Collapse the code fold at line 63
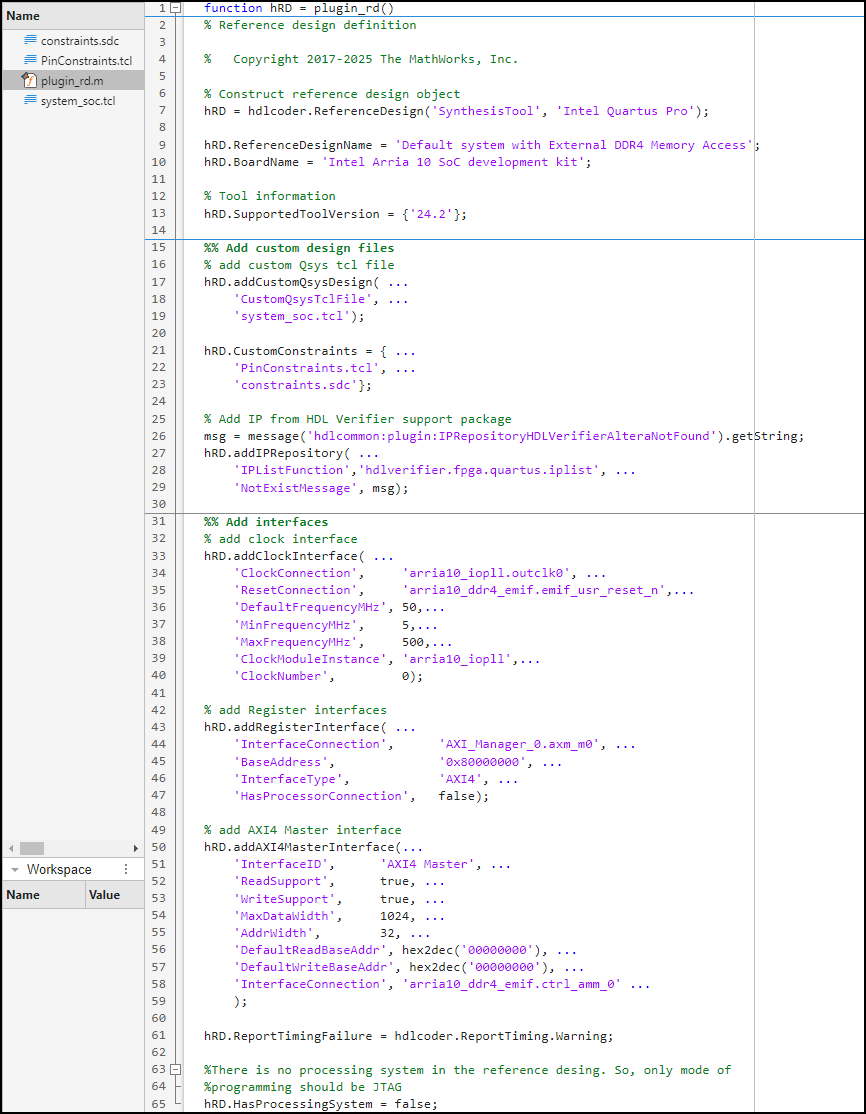This screenshot has width=866, height=1114. (176, 1070)
